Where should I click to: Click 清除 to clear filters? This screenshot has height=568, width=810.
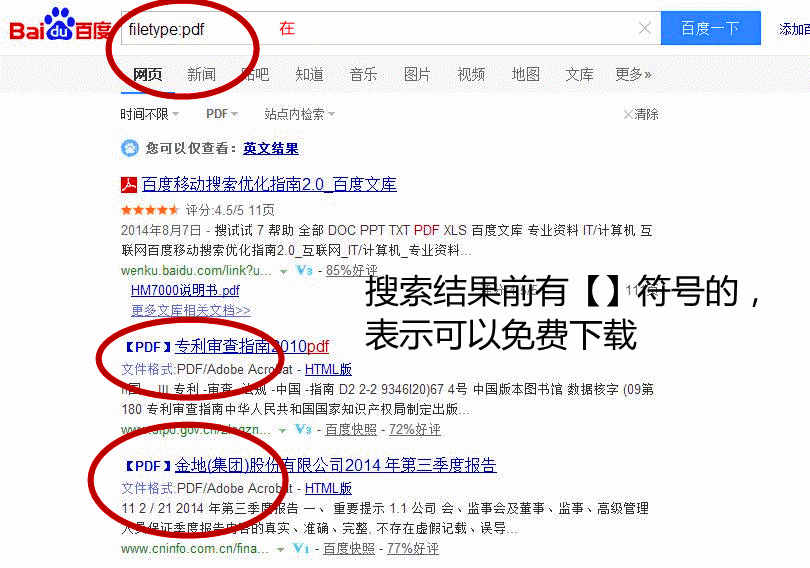[x=641, y=114]
